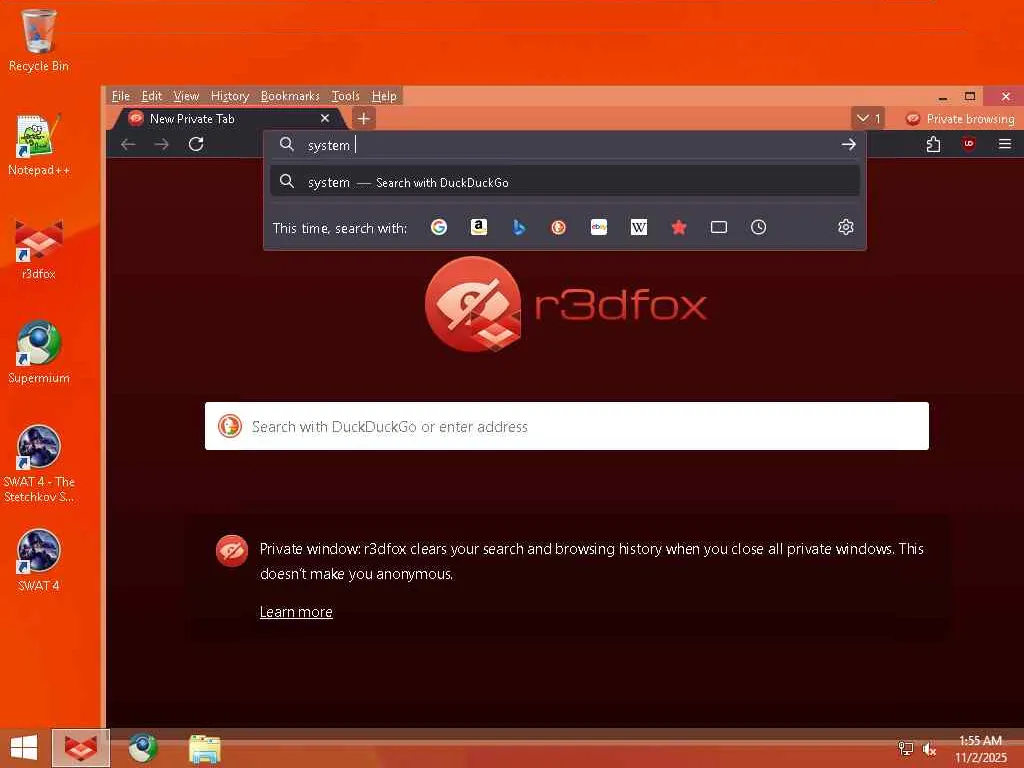The width and height of the screenshot is (1024, 768).
Task: Click the Private browsing indicator
Action: click(x=960, y=119)
